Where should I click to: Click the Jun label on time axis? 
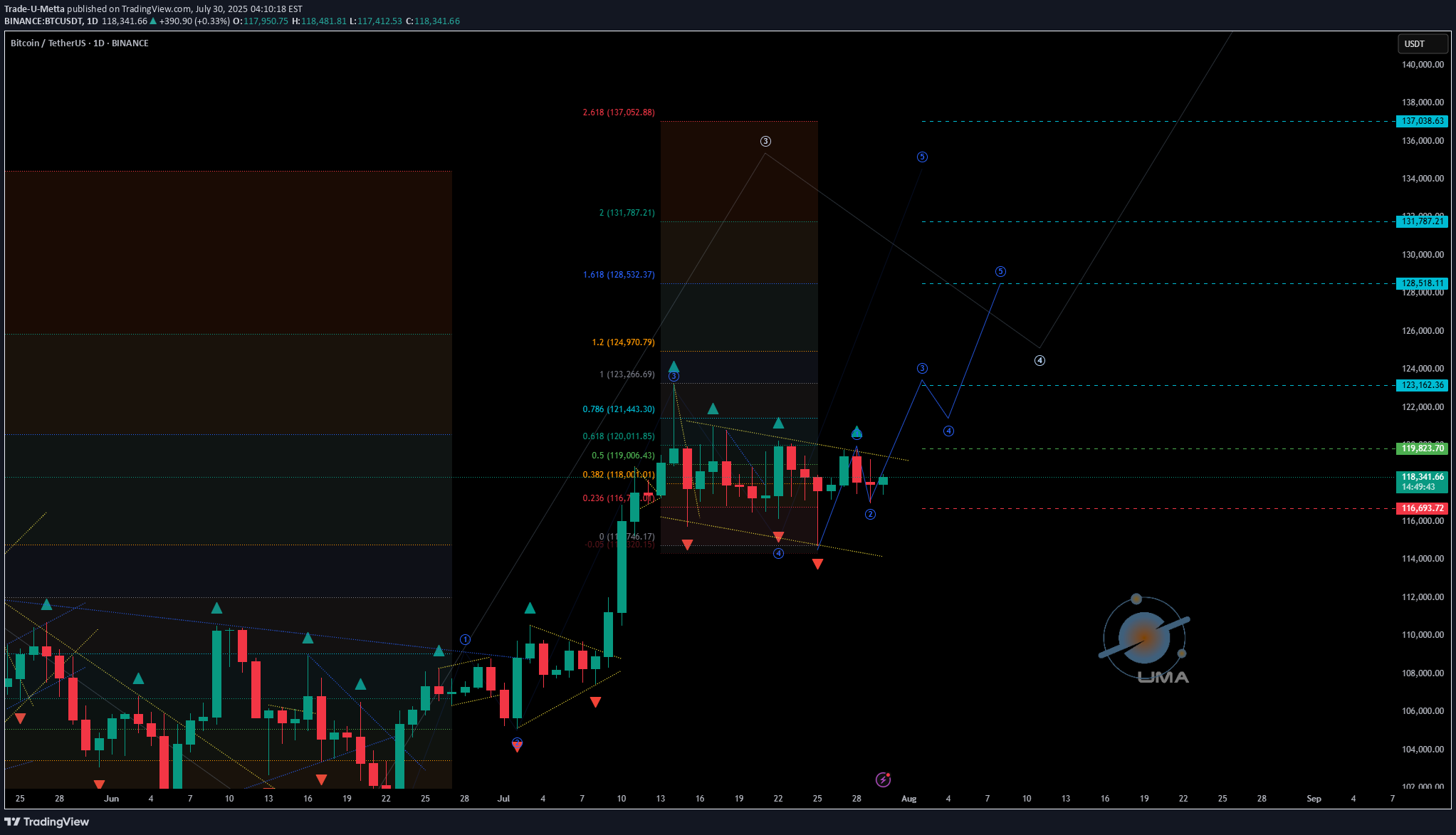[x=111, y=799]
